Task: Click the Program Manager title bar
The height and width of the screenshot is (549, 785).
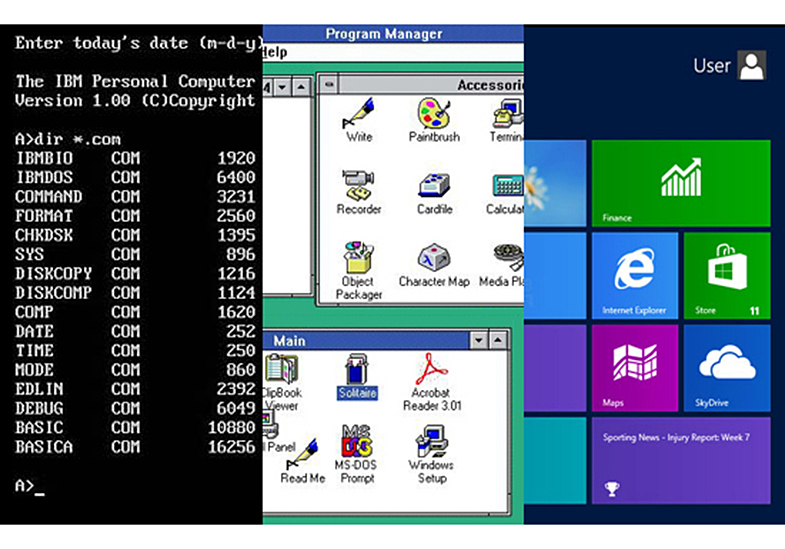Action: pyautogui.click(x=394, y=34)
